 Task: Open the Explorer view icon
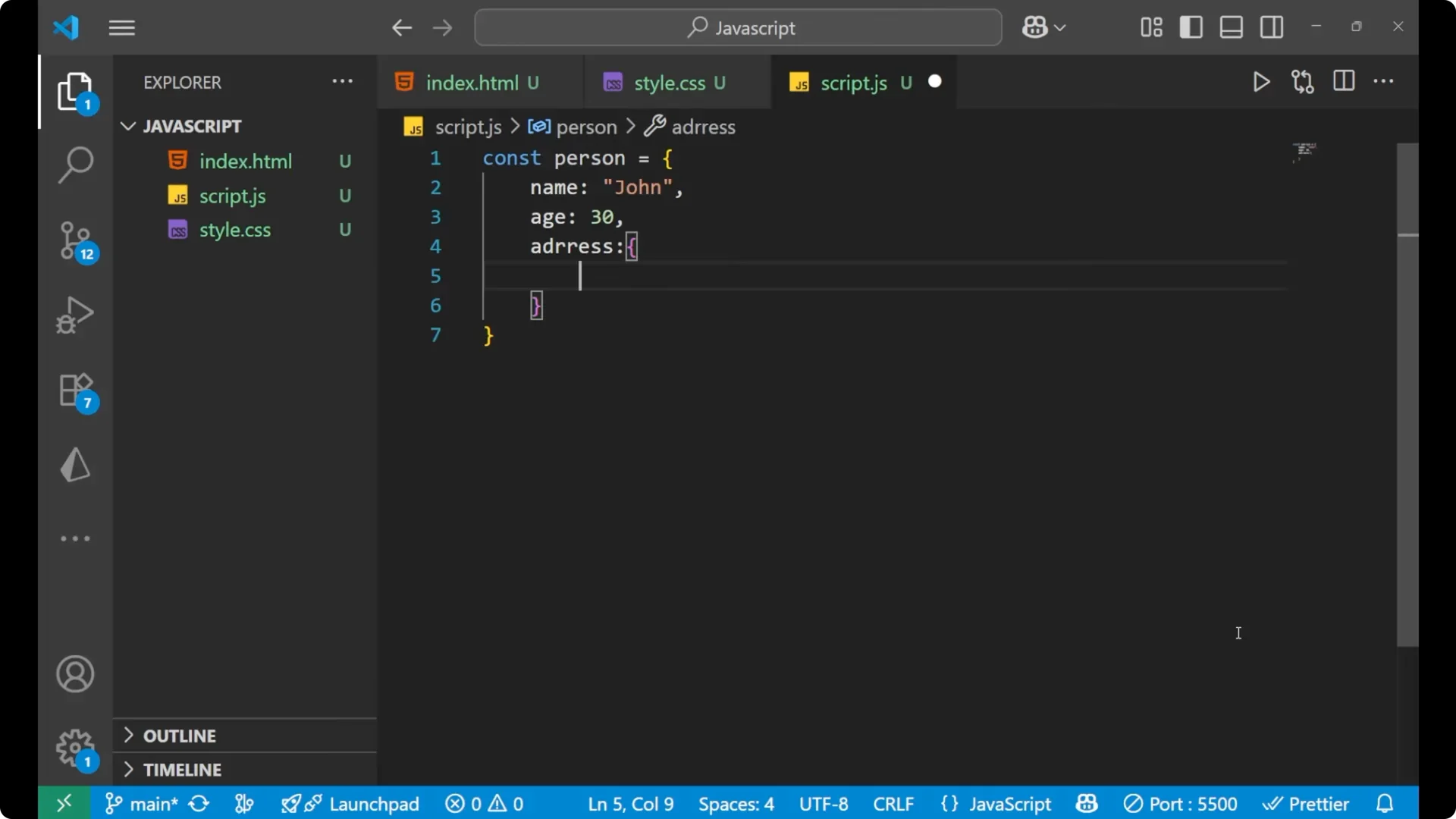pyautogui.click(x=76, y=91)
